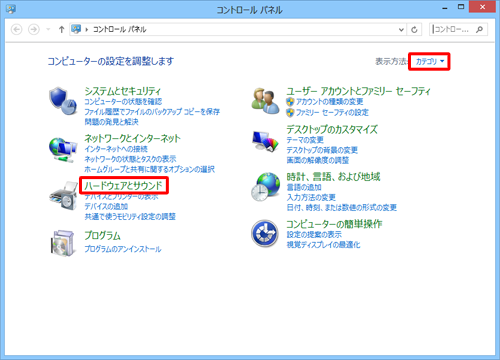Click デバイスの追加 link
The image size is (500, 360).
coord(106,206)
